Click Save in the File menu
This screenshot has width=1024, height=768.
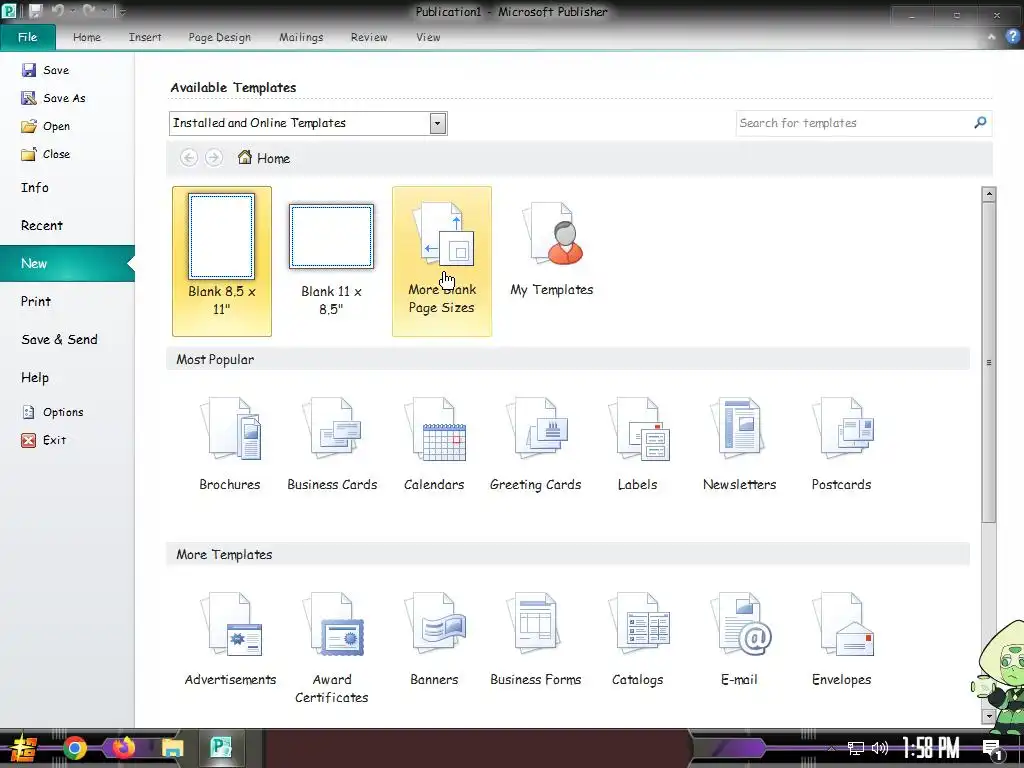click(x=46, y=70)
